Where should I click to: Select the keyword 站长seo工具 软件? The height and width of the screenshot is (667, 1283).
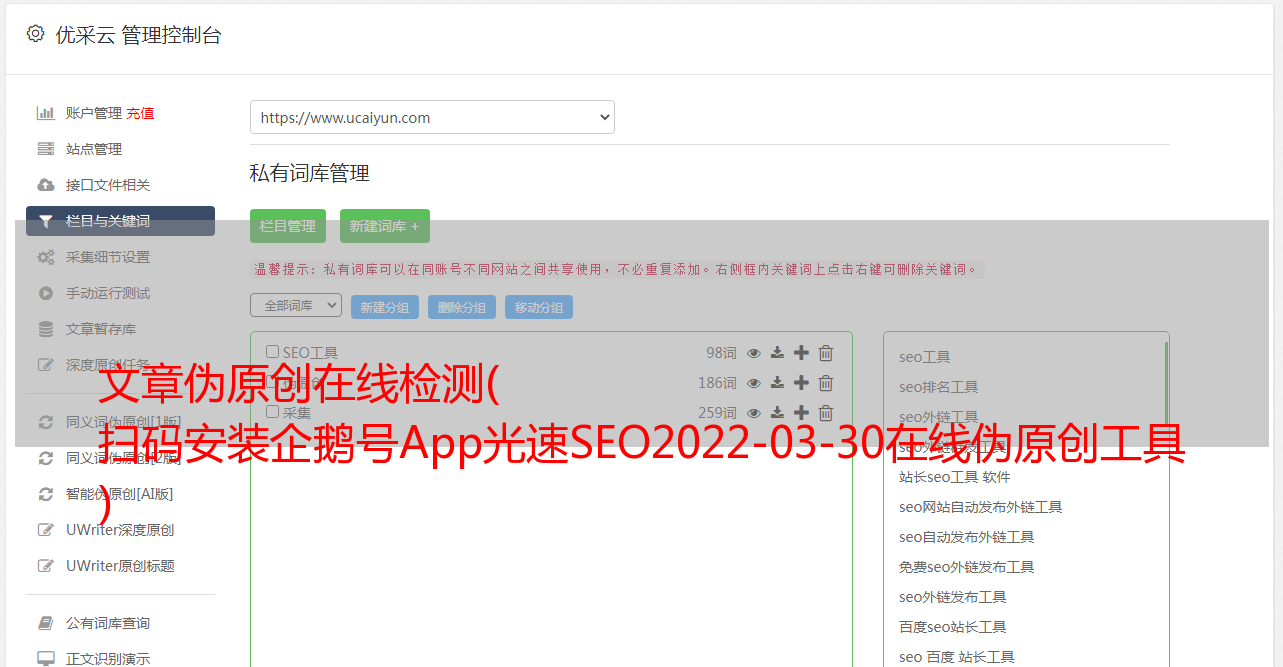954,477
